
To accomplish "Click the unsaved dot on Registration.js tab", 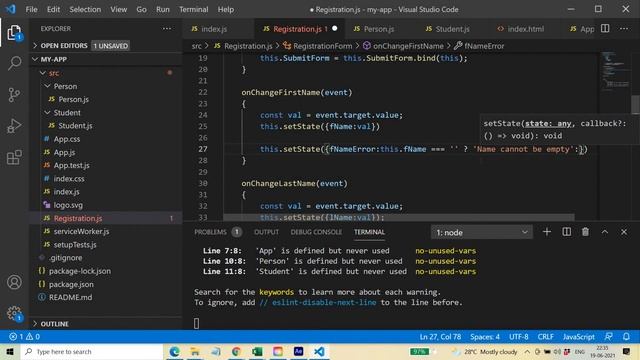I will 335,29.
